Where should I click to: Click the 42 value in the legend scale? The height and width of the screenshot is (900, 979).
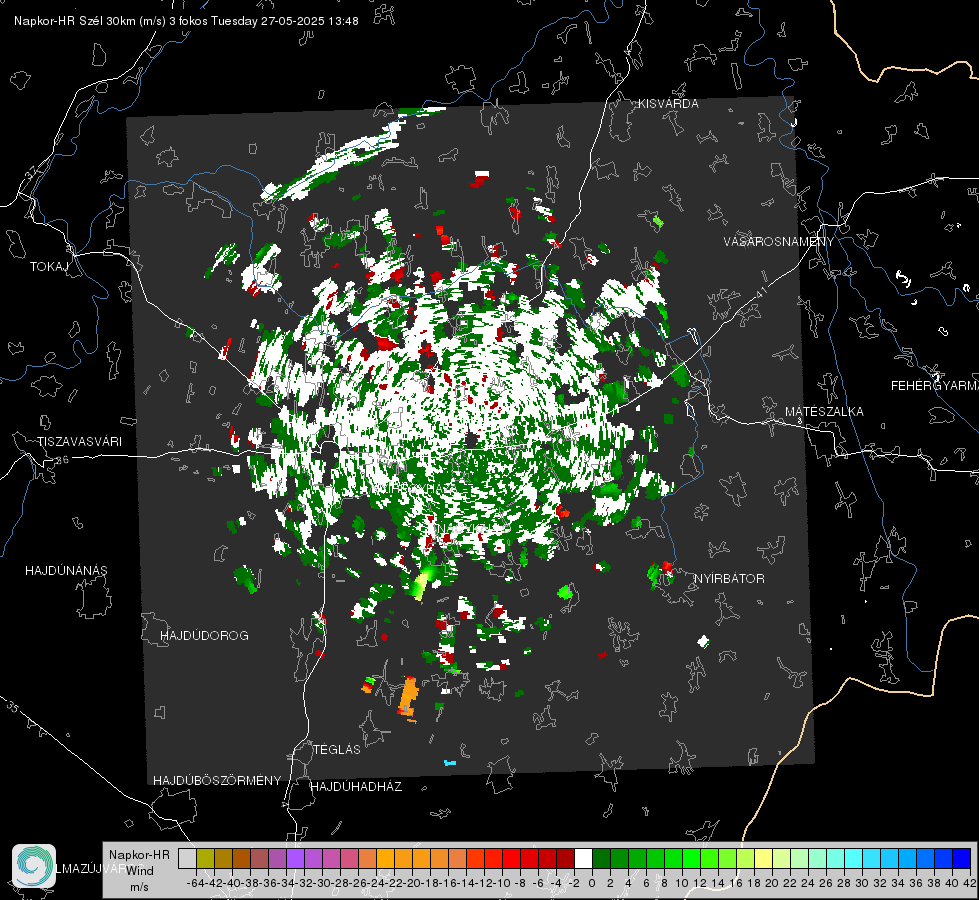(x=969, y=883)
